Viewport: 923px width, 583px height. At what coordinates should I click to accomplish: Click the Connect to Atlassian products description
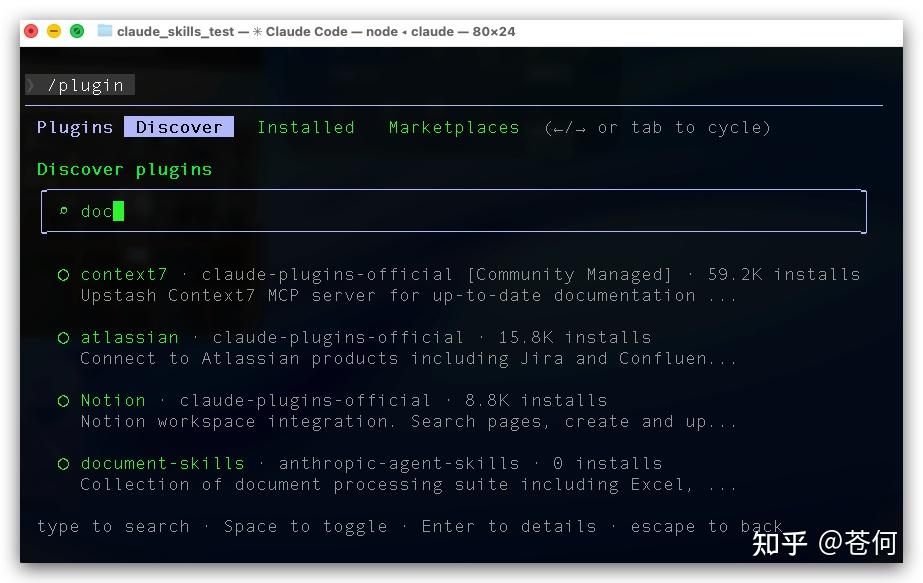point(408,359)
